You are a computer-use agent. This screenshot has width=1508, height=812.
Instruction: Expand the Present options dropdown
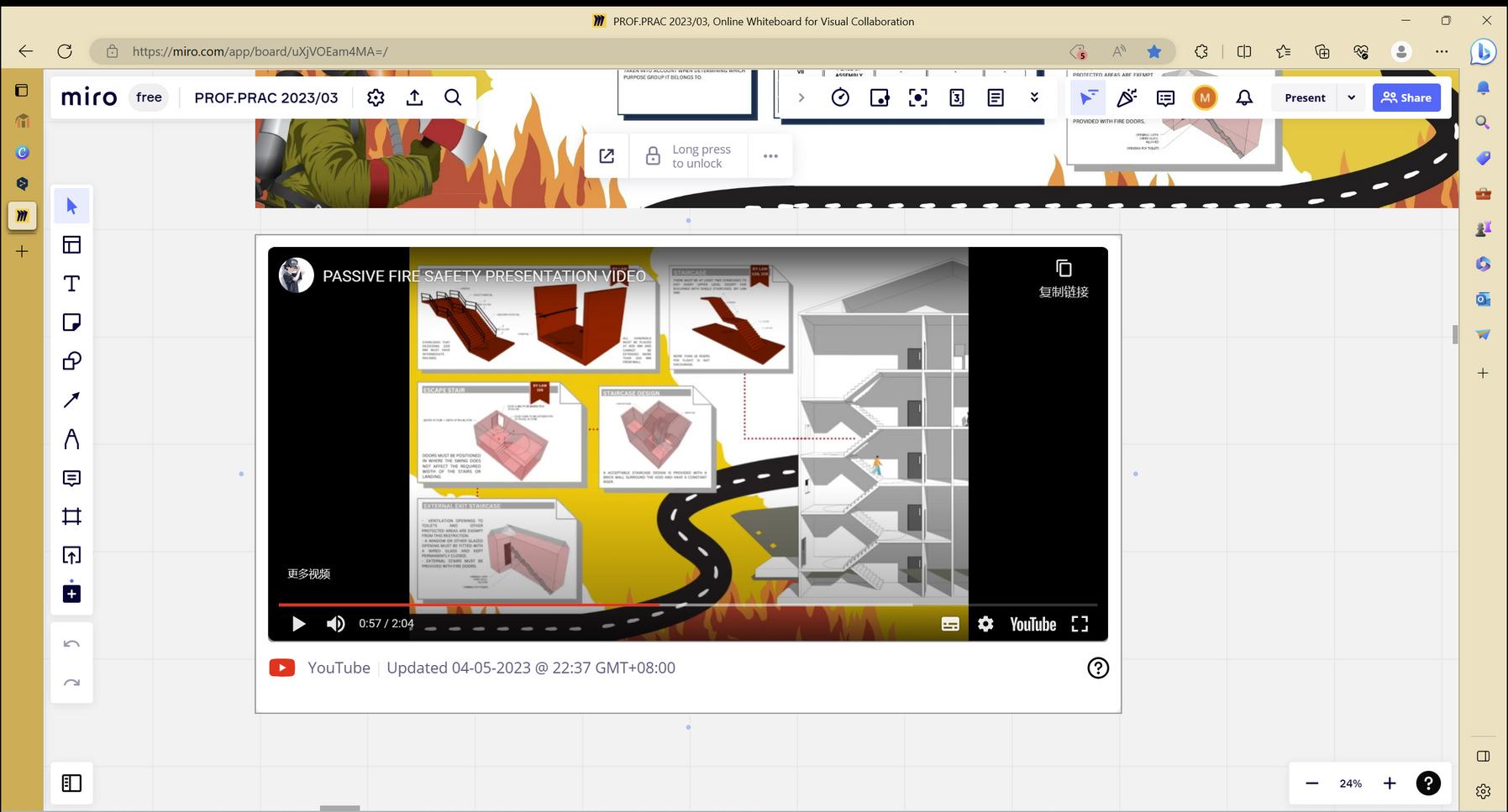(x=1351, y=97)
